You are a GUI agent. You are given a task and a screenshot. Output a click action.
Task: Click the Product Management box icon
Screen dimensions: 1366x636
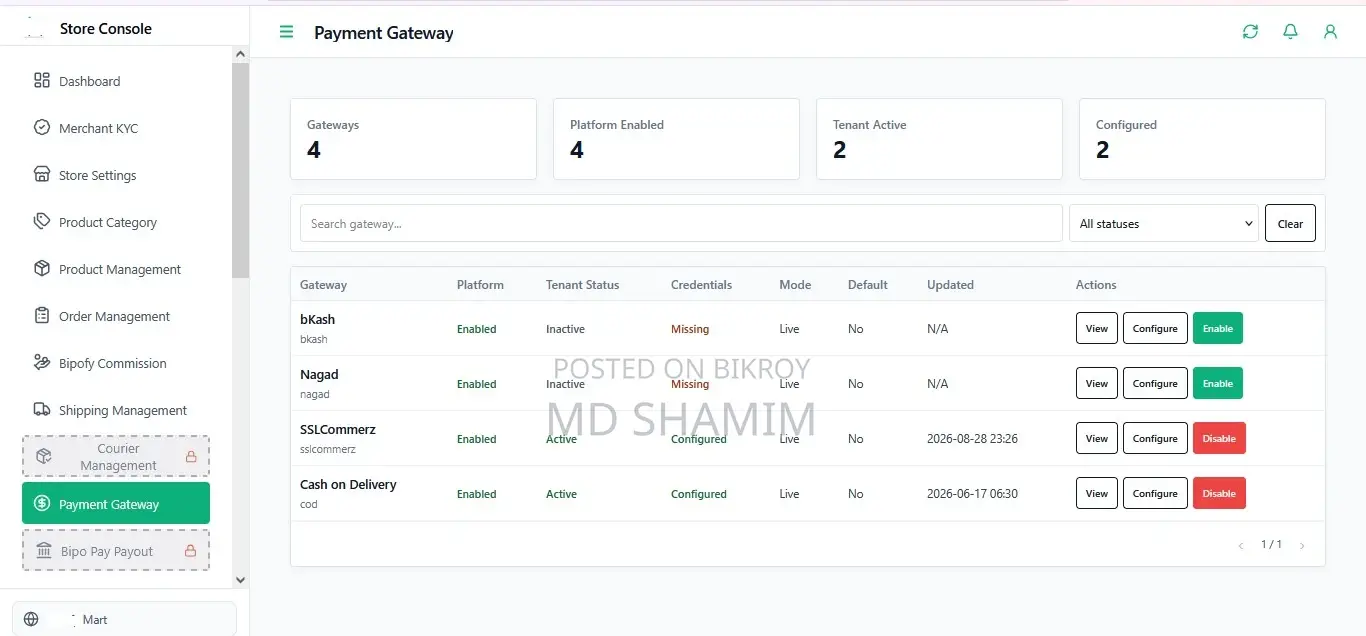point(42,268)
